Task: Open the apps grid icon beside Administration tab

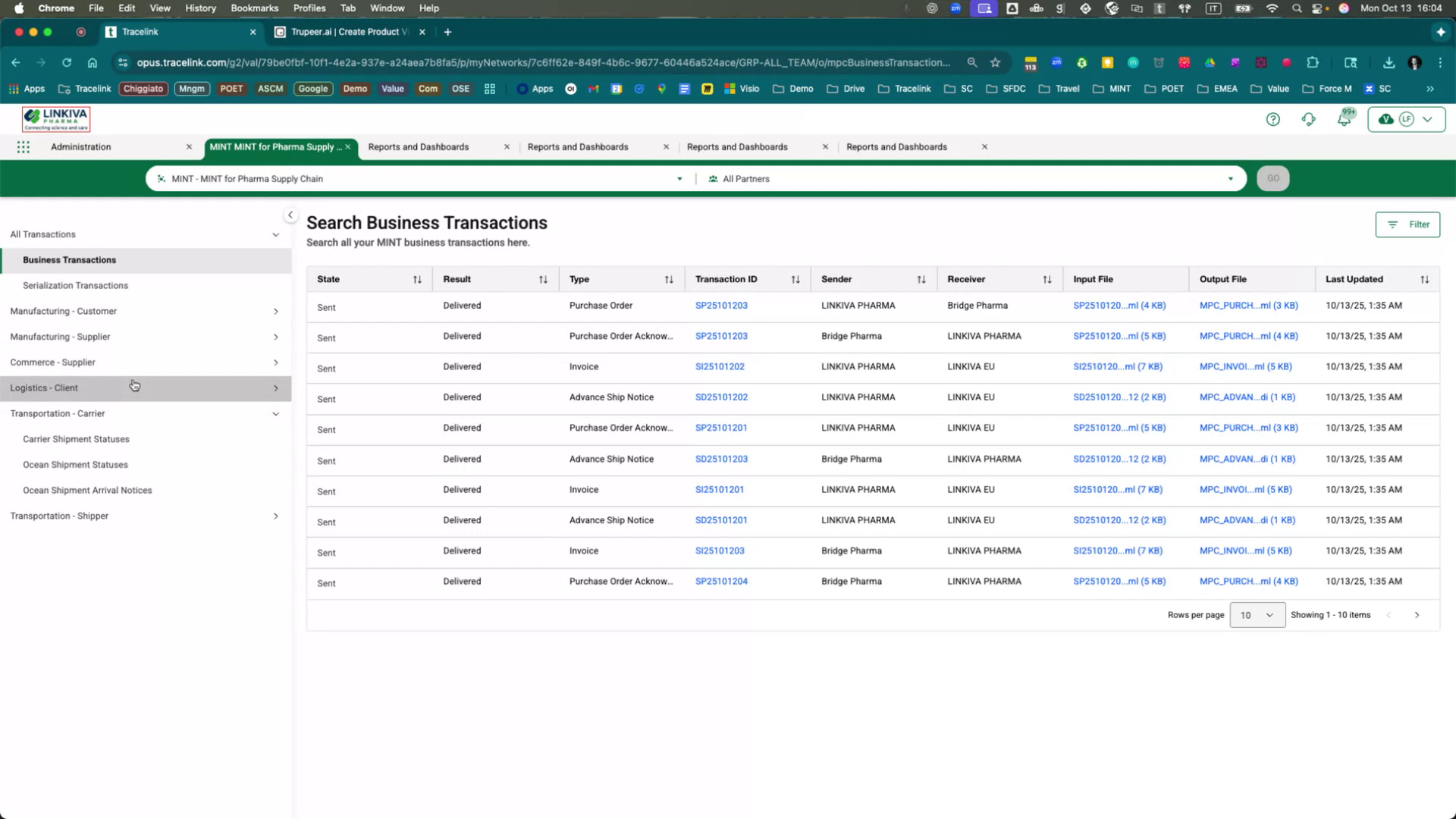Action: coord(24,146)
